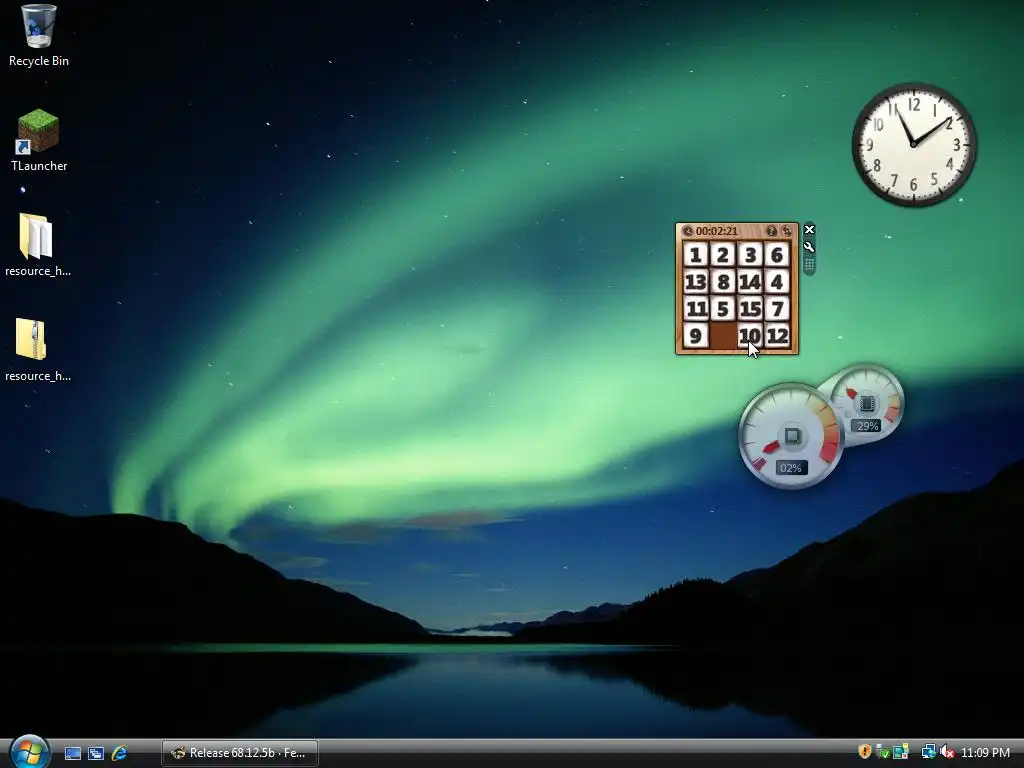Slide puzzle tile 9 into gap
This screenshot has width=1024, height=768.
pos(696,336)
